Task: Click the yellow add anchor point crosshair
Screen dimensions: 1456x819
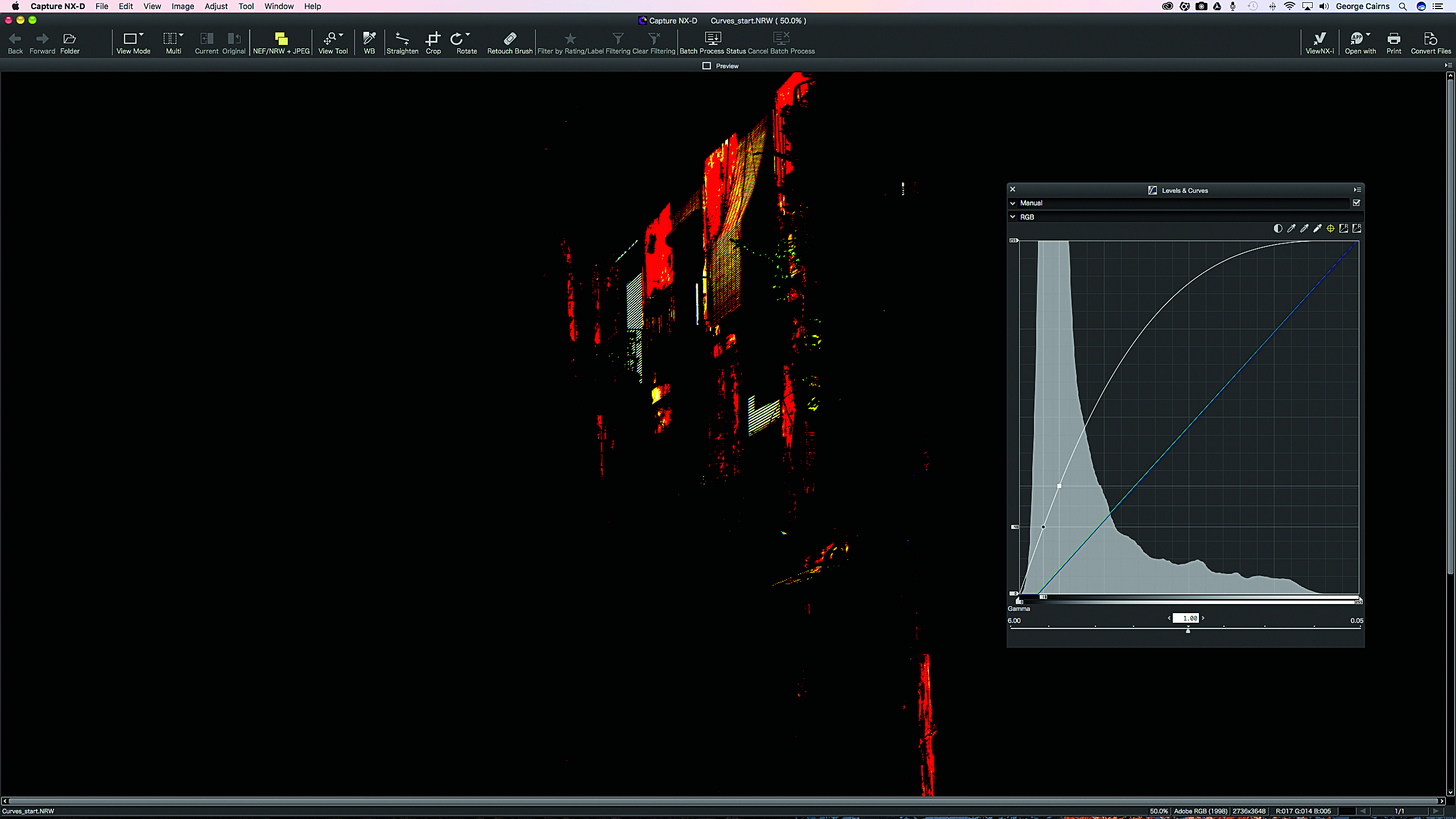Action: (x=1330, y=229)
